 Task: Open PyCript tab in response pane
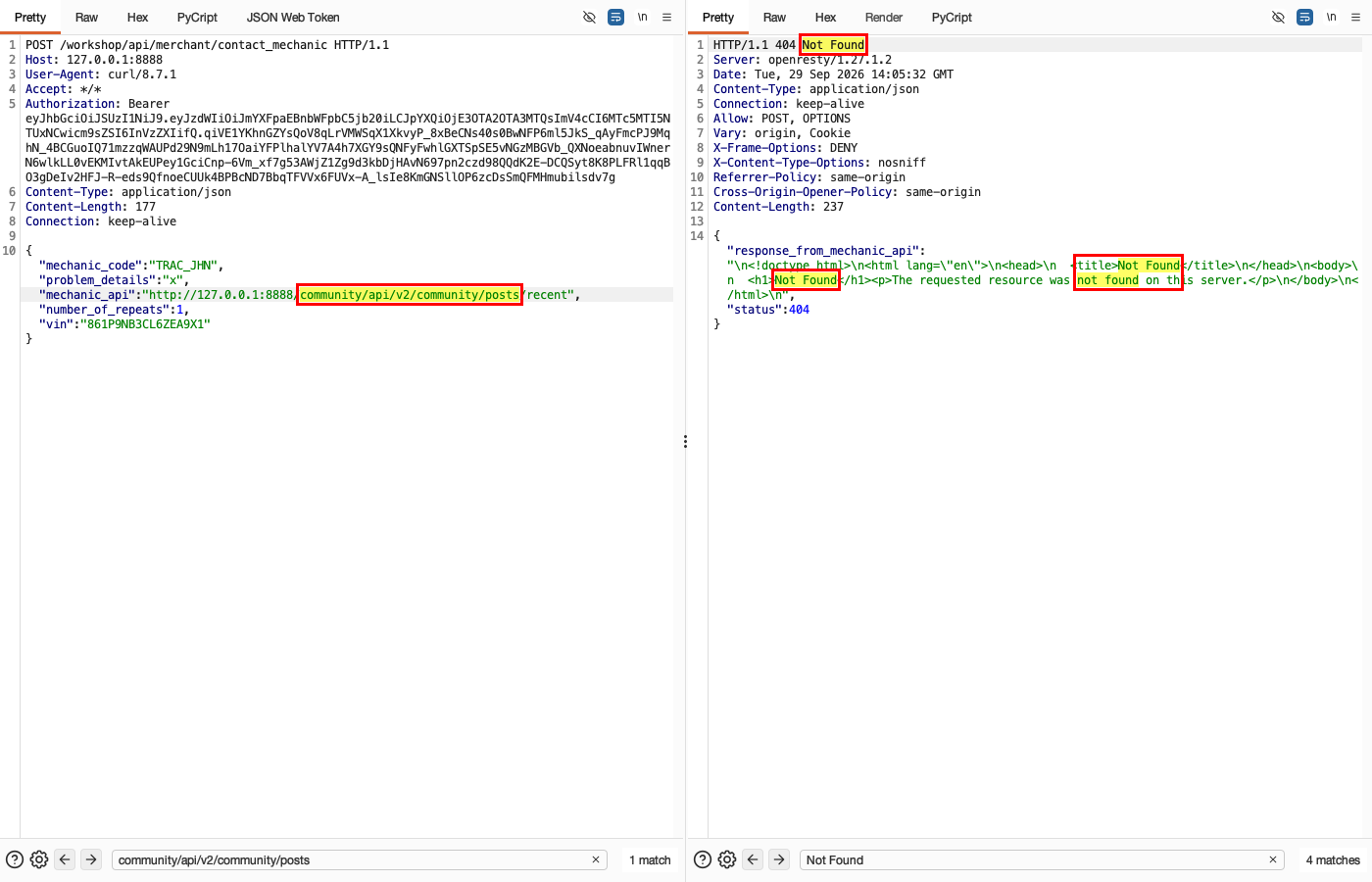tap(952, 17)
